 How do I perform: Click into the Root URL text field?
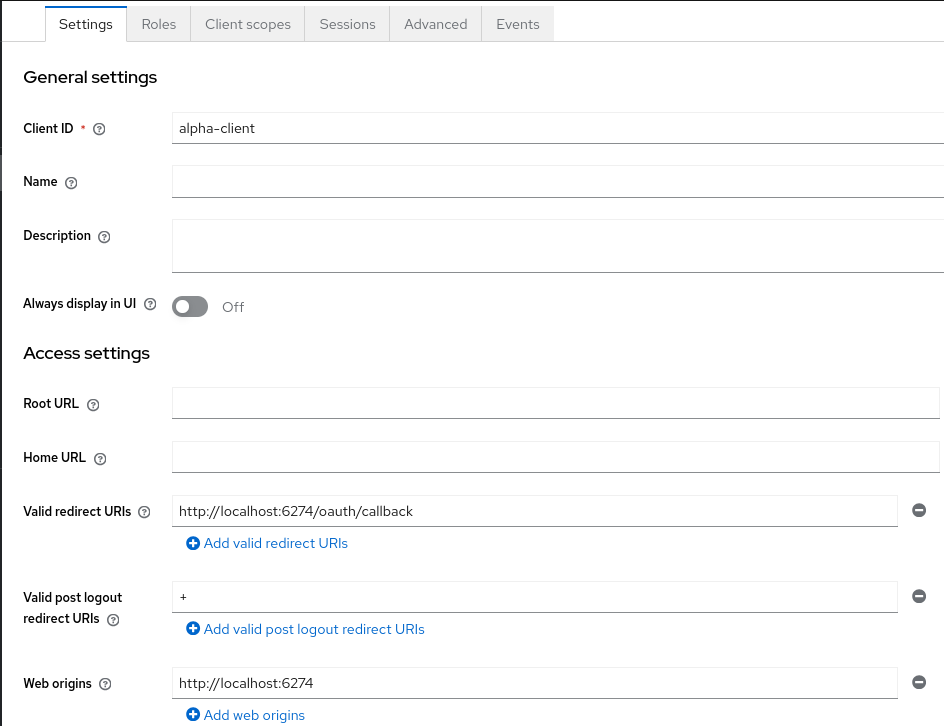coord(555,403)
